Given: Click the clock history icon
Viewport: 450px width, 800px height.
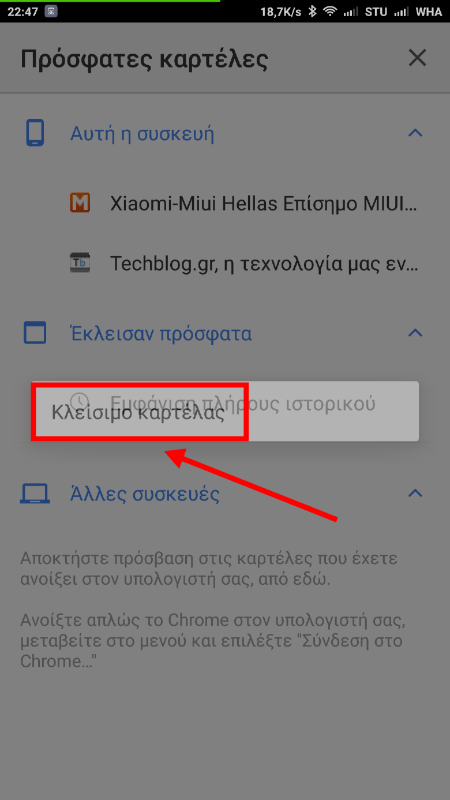Looking at the screenshot, I should pos(80,400).
